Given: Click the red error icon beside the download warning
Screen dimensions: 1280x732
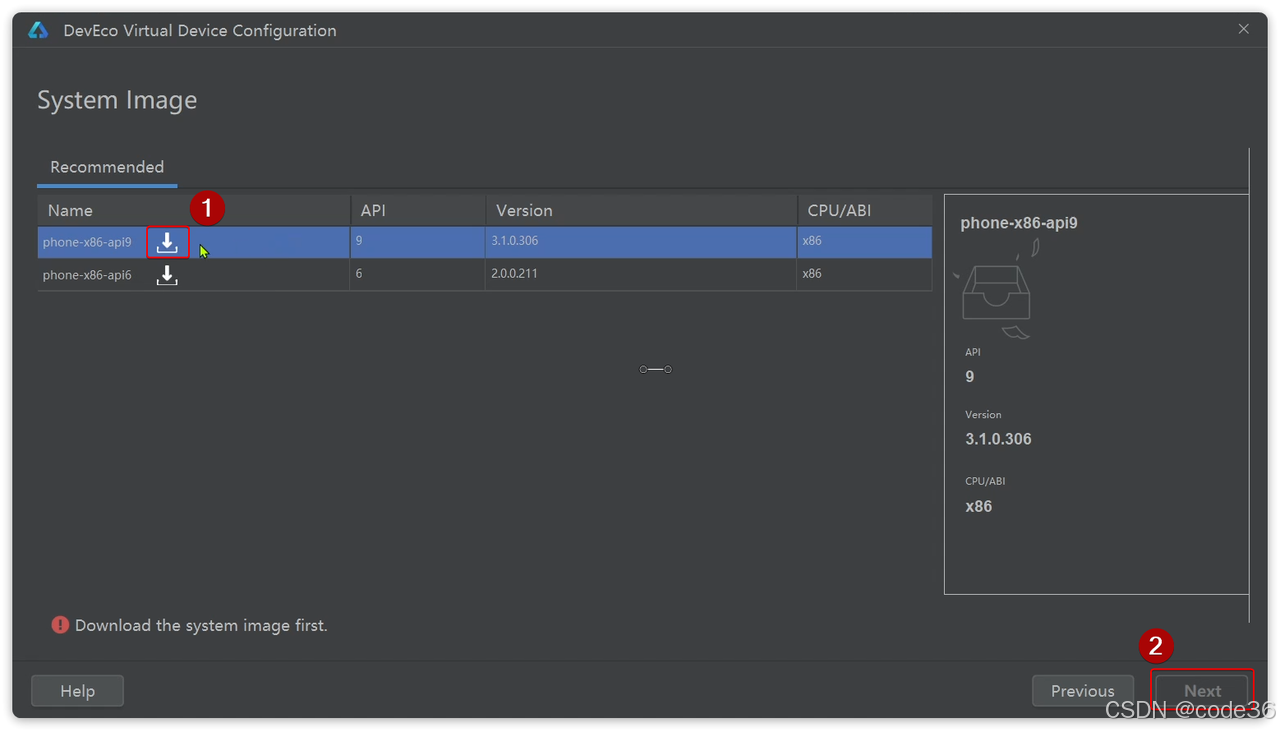Looking at the screenshot, I should point(60,625).
